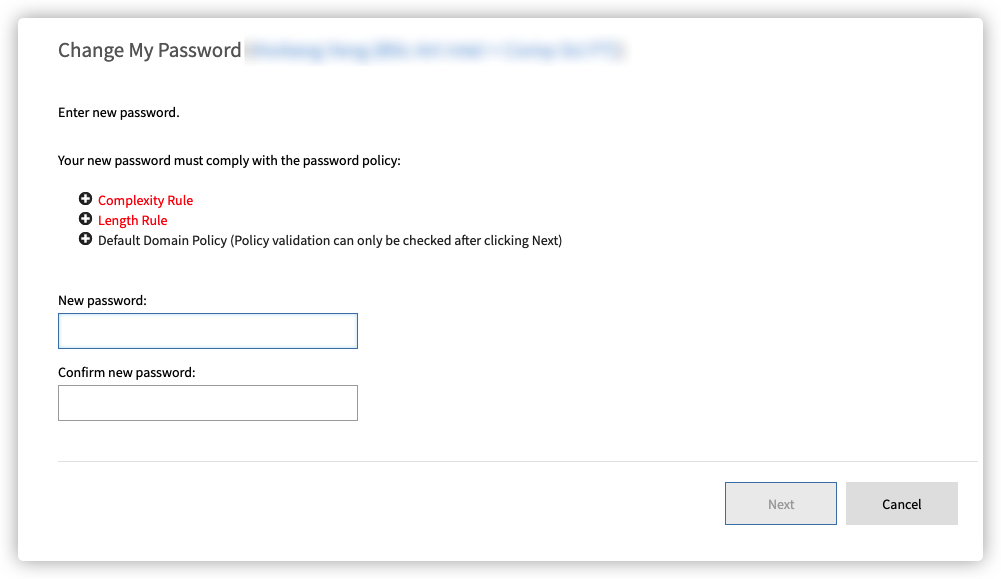Select the circular expand icon near Length Rule
The width and height of the screenshot is (1001, 579).
tap(85, 219)
